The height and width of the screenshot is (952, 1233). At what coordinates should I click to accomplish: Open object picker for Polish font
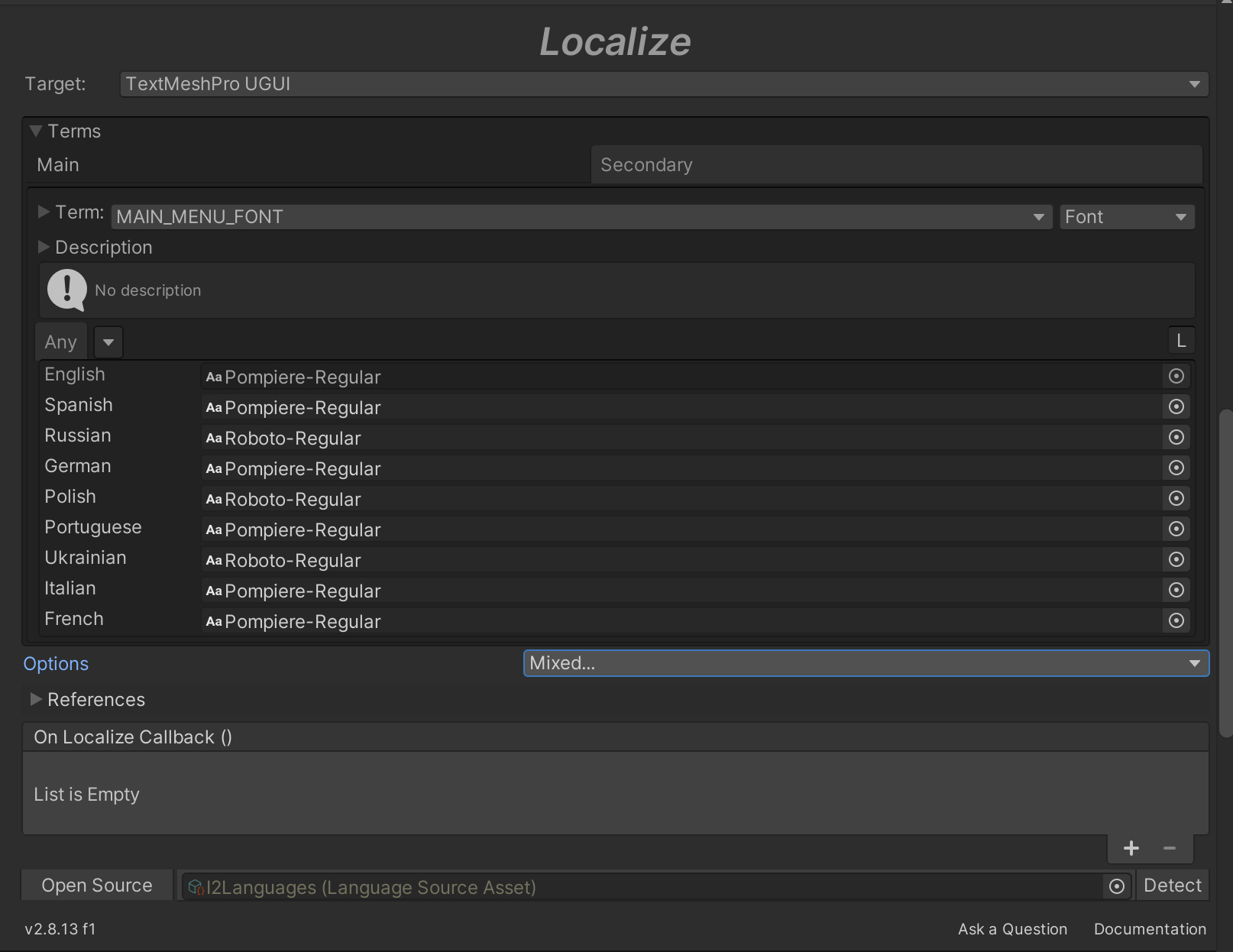[x=1176, y=498]
